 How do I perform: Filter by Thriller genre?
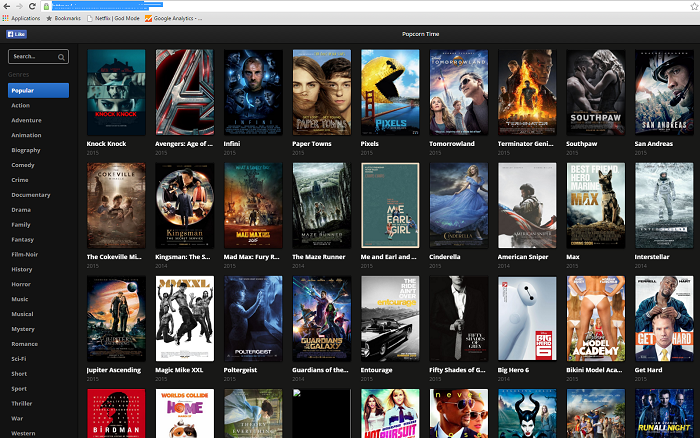[x=21, y=403]
